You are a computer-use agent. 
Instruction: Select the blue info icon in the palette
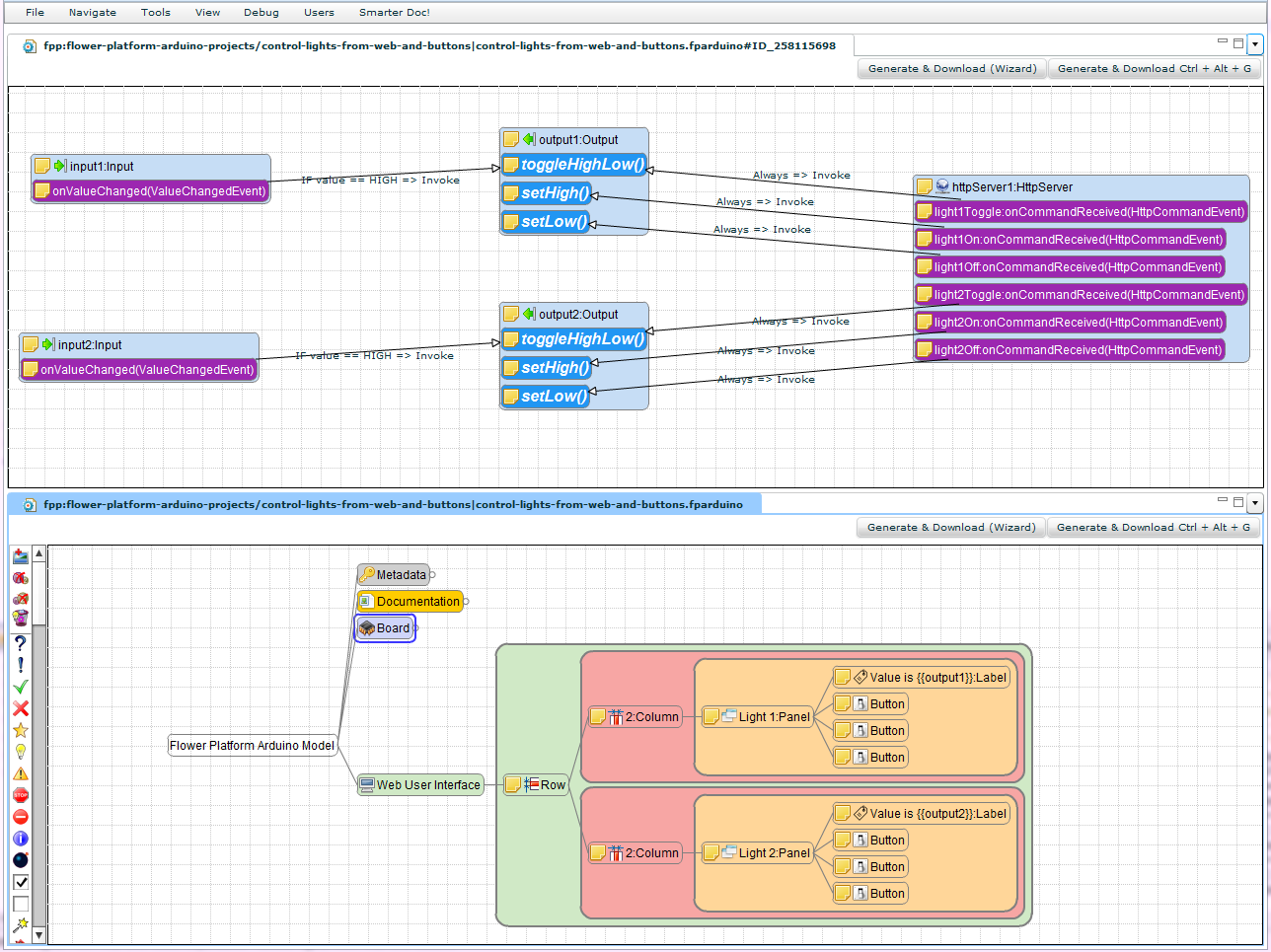(20, 839)
